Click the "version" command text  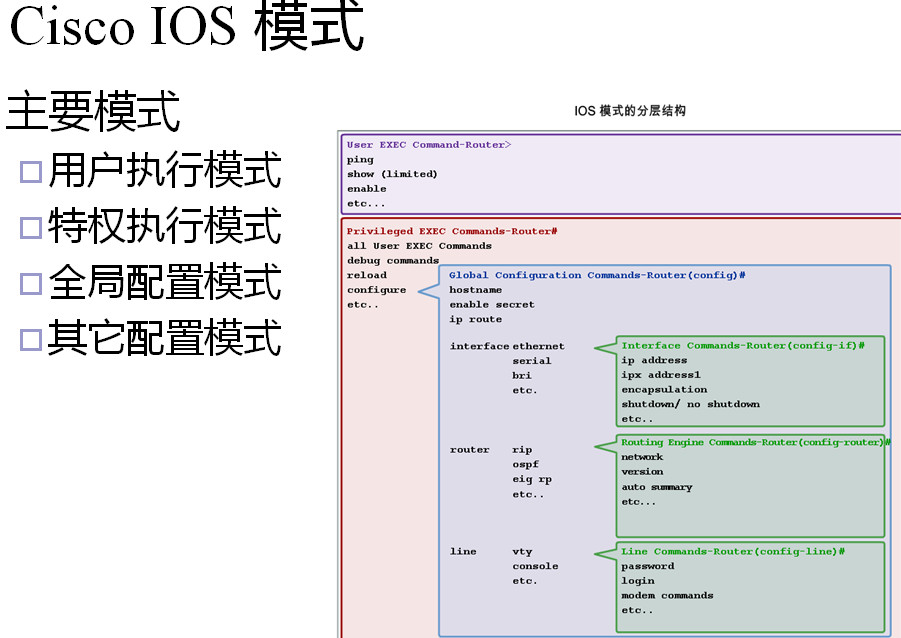[642, 472]
